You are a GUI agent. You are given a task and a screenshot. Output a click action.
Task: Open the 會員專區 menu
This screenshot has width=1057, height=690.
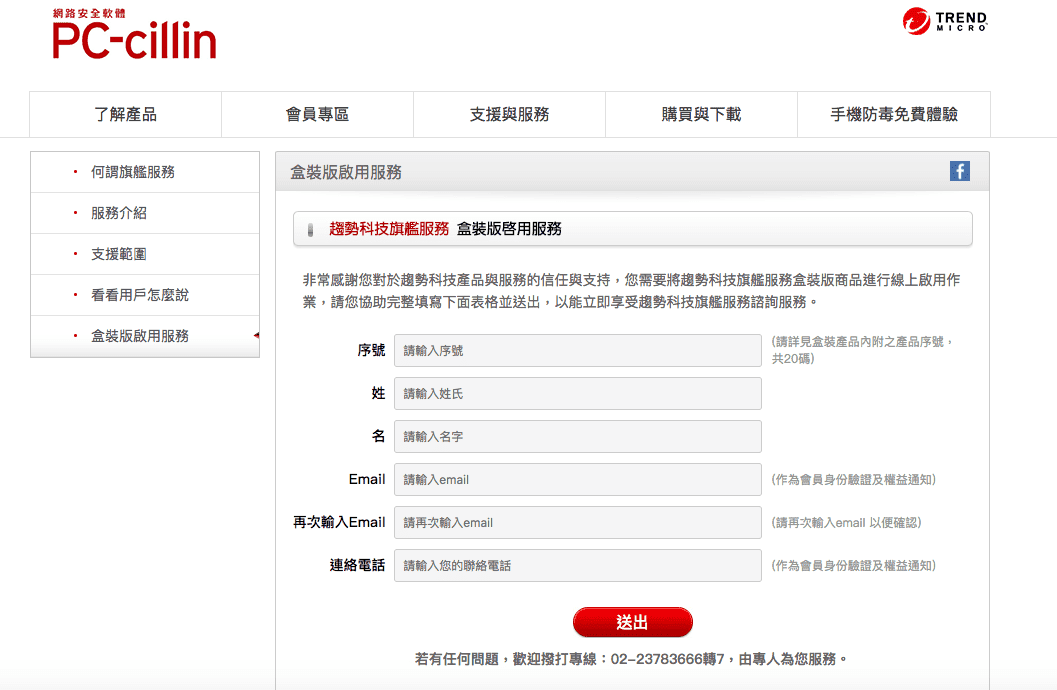(x=318, y=115)
